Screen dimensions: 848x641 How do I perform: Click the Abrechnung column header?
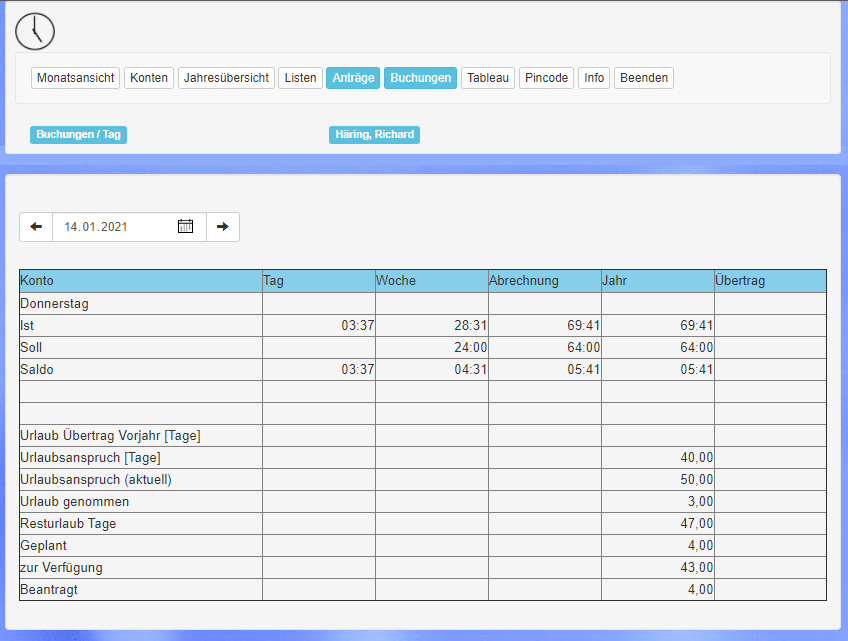coord(544,281)
